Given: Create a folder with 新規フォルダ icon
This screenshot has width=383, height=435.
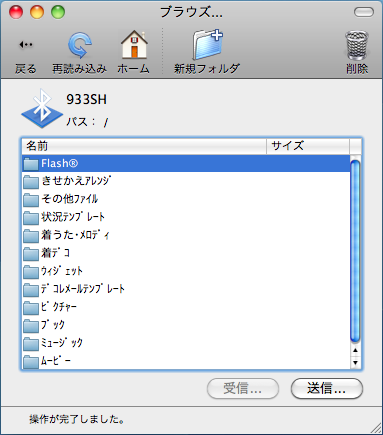Looking at the screenshot, I should 207,45.
